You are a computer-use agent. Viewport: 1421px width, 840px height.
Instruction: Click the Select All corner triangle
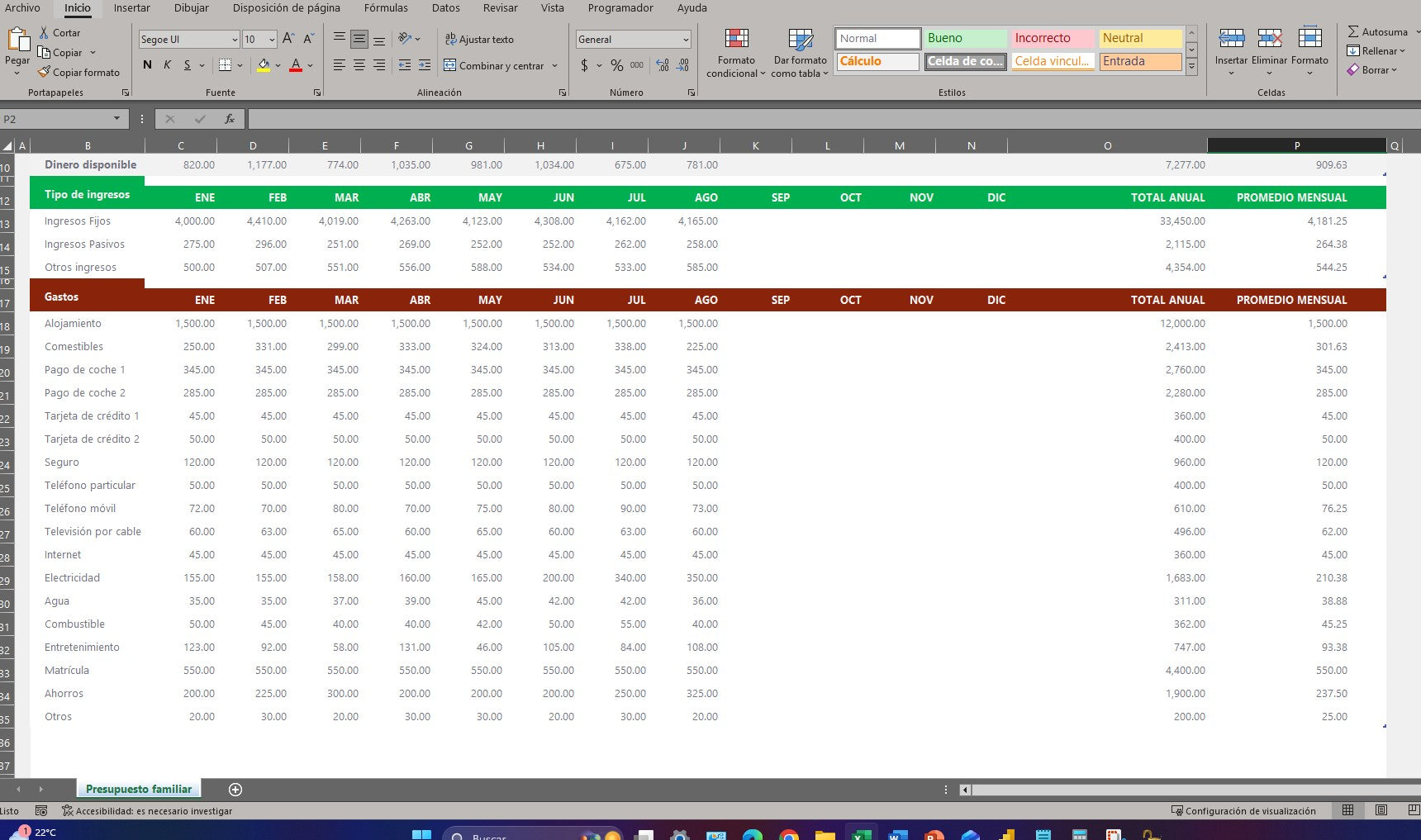coord(7,146)
